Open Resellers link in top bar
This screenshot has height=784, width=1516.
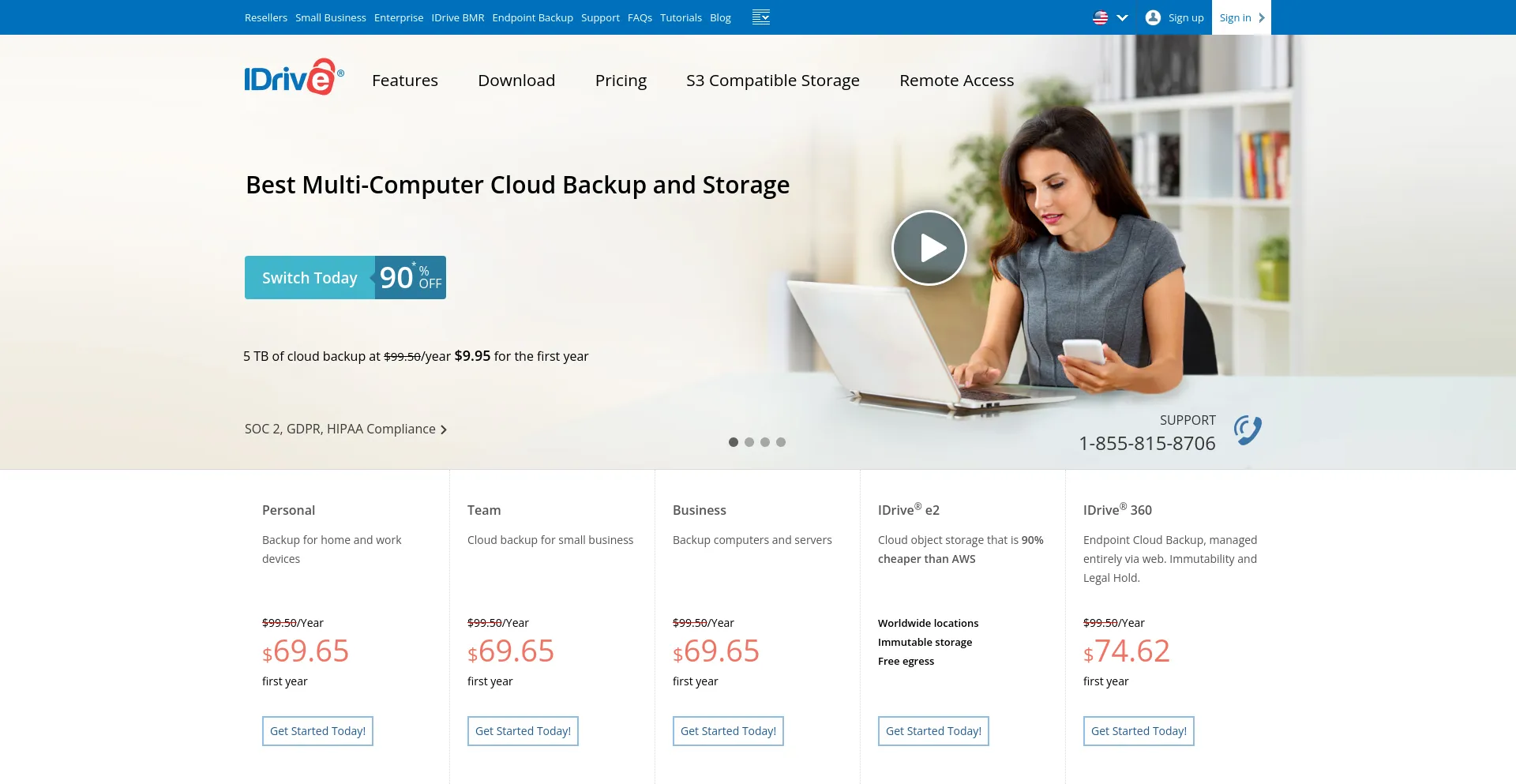(266, 17)
